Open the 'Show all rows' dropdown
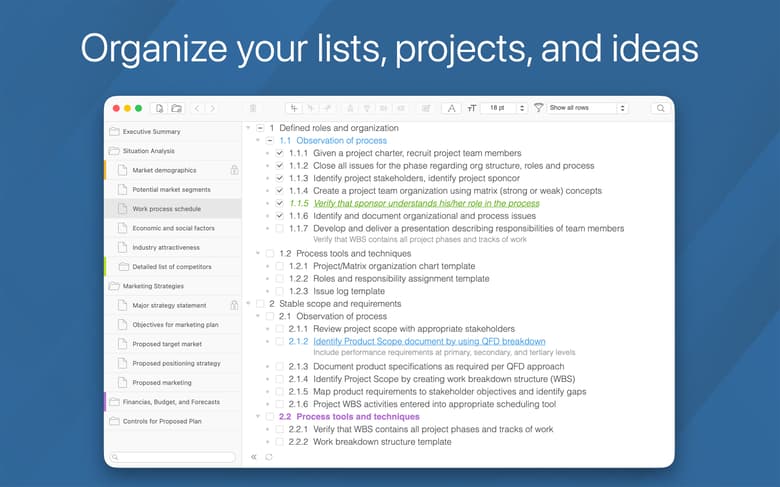 588,108
